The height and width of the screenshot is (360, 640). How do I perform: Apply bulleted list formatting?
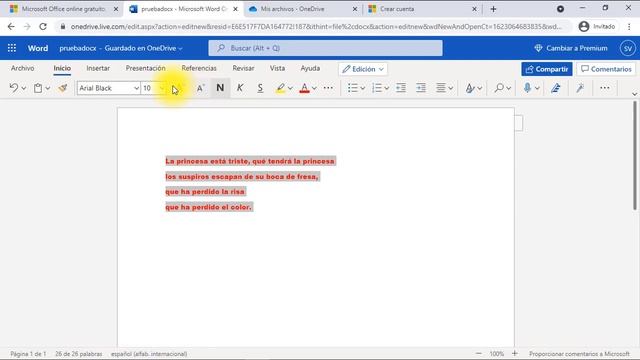[x=353, y=88]
